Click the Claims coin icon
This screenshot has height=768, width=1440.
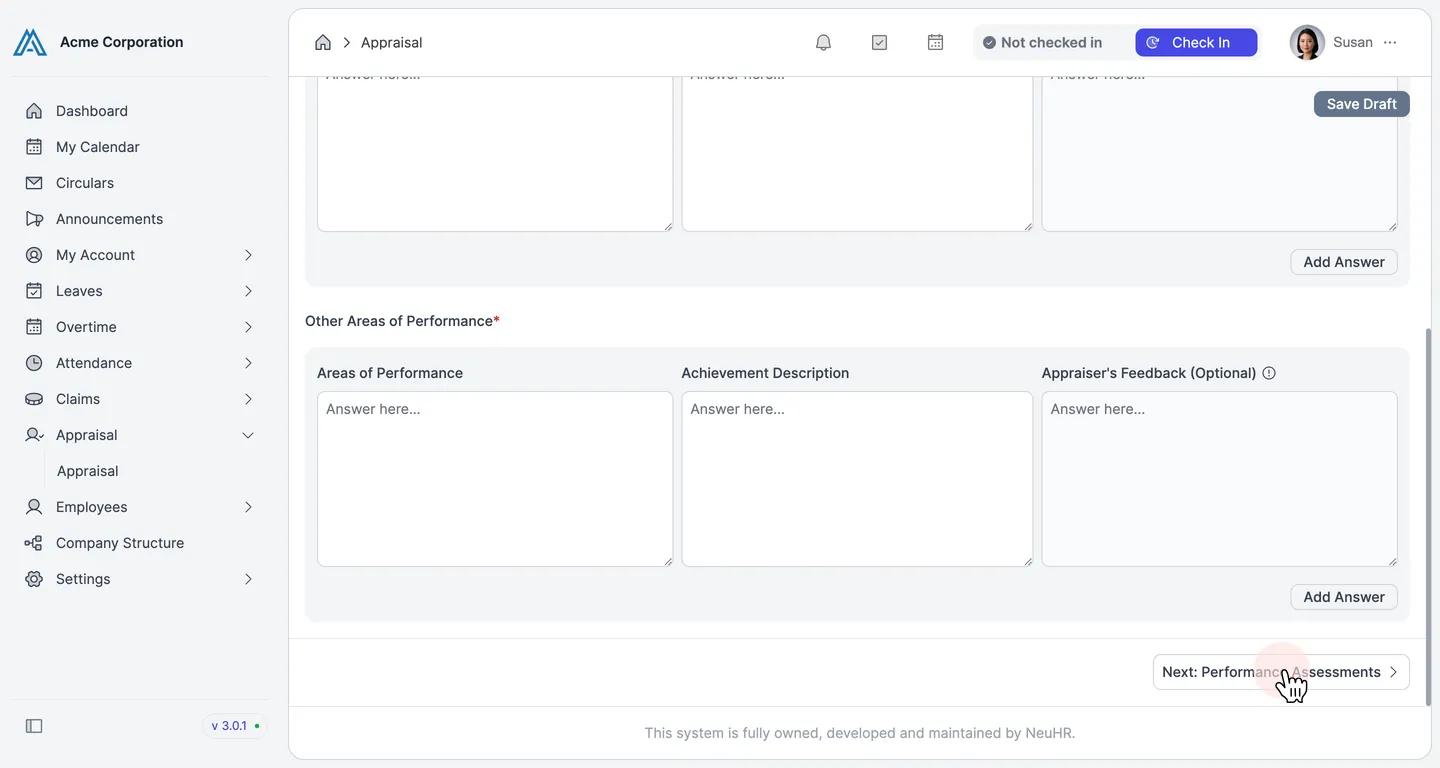coord(34,399)
